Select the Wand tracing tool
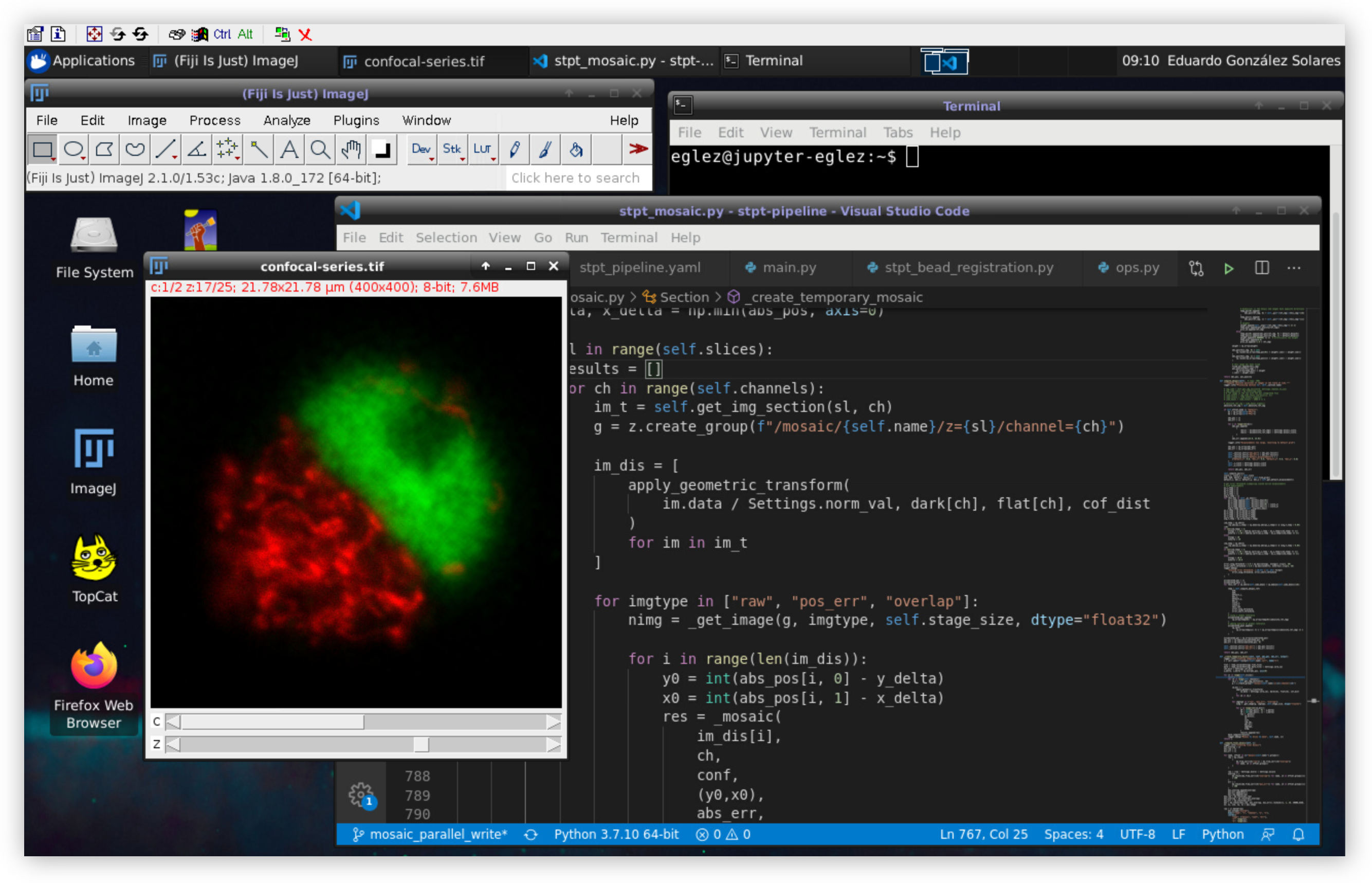1372x883 pixels. pyautogui.click(x=259, y=150)
